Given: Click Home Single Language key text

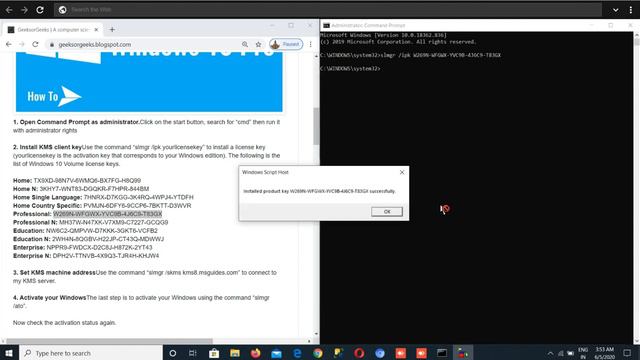Looking at the screenshot, I should pos(139,197).
